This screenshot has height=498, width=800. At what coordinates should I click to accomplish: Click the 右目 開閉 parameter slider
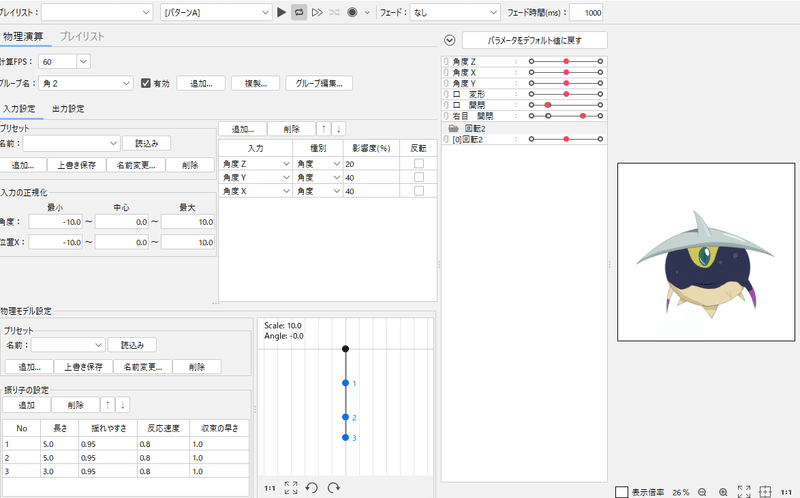click(566, 116)
